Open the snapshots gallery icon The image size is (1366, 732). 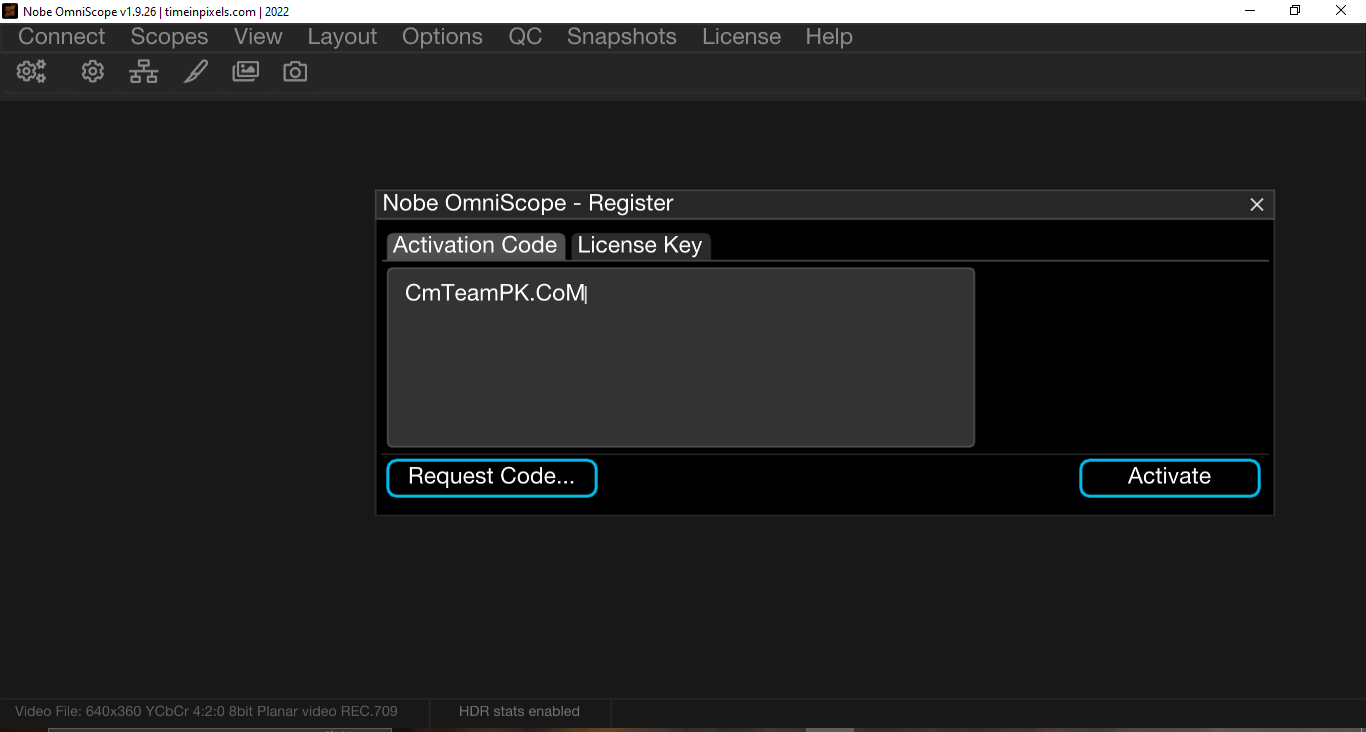coord(245,72)
